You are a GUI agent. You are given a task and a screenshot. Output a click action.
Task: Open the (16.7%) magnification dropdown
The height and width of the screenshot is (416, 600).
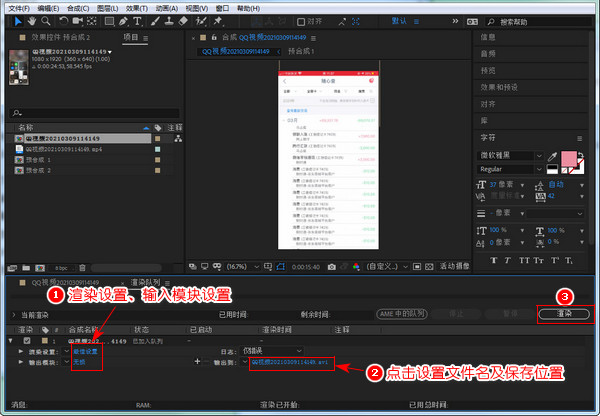tap(243, 266)
